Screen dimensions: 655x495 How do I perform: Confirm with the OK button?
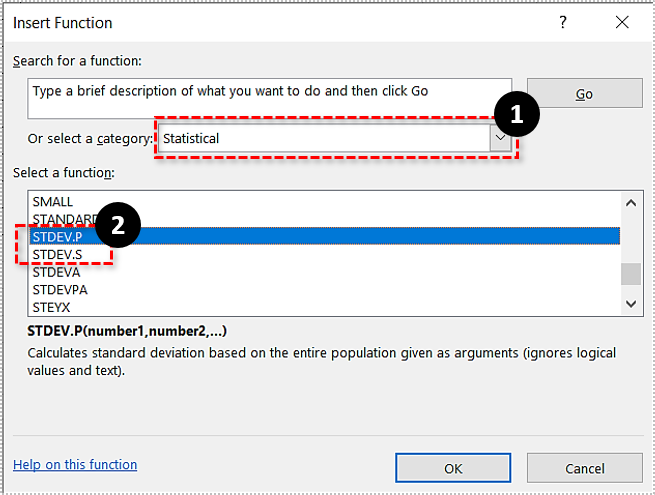pyautogui.click(x=453, y=468)
